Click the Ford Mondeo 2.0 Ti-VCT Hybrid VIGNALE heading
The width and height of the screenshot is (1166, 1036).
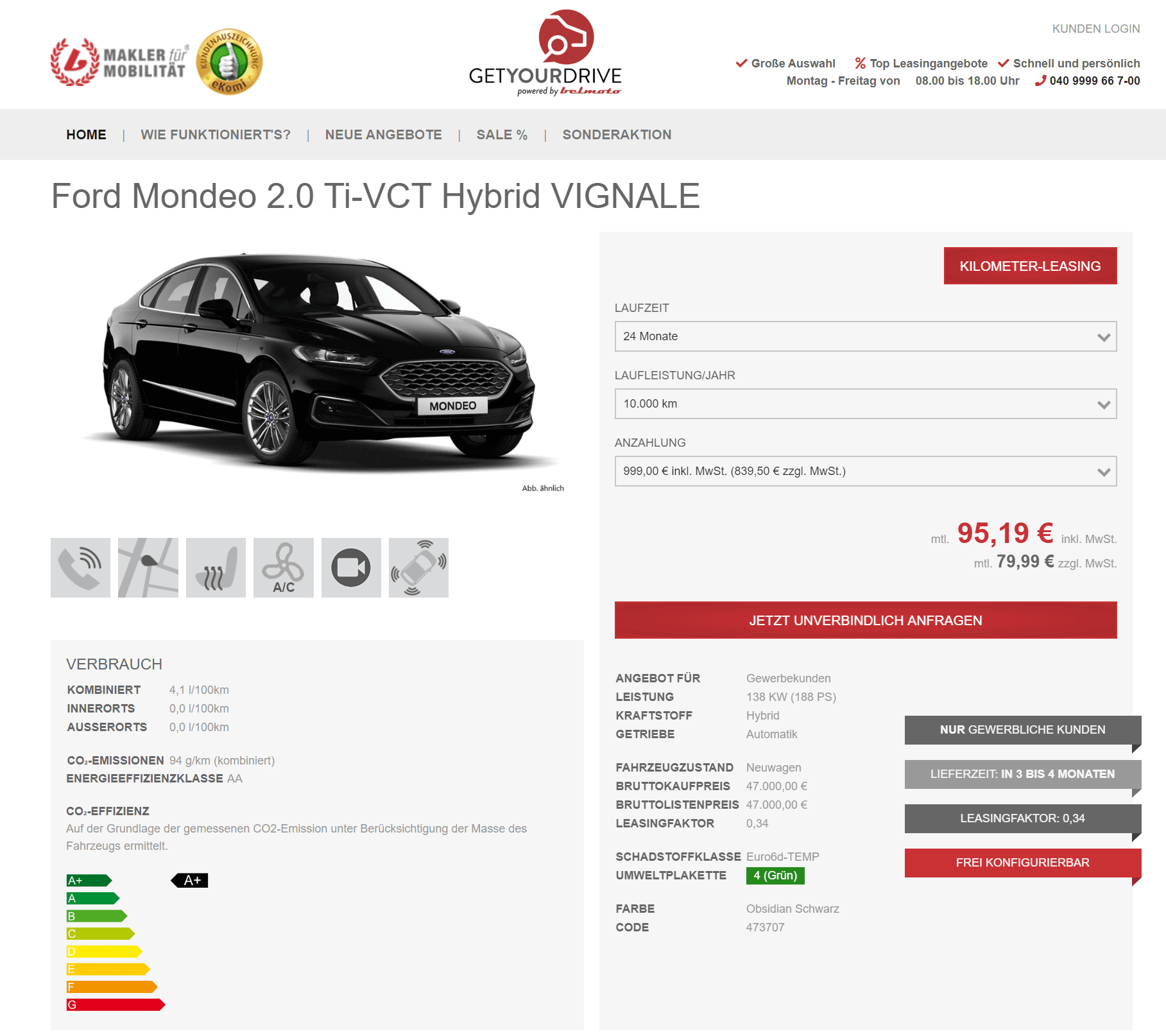375,196
